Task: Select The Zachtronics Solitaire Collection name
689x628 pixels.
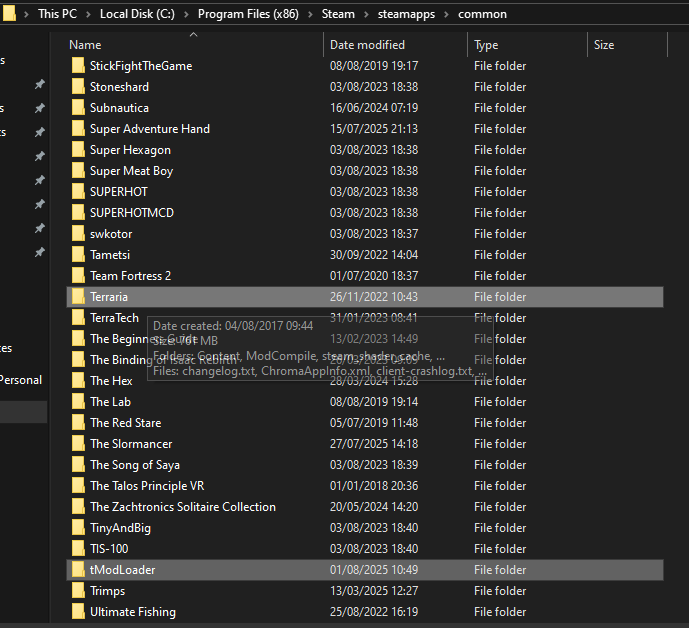Action: pos(183,507)
